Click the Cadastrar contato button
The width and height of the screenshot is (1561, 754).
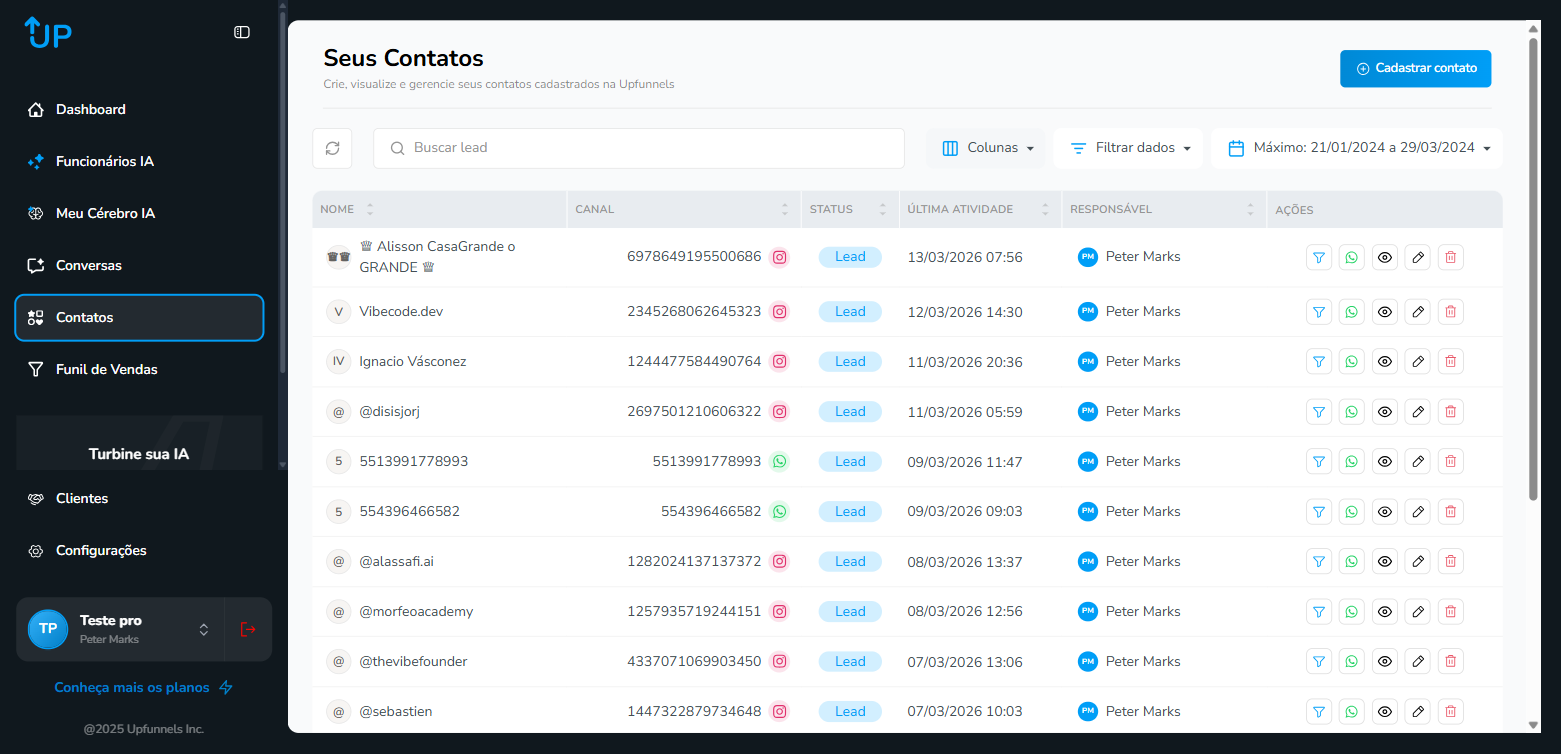point(1415,68)
